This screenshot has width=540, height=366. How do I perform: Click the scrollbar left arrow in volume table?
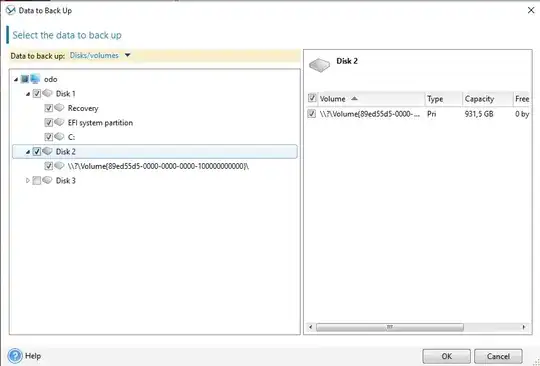[311, 327]
